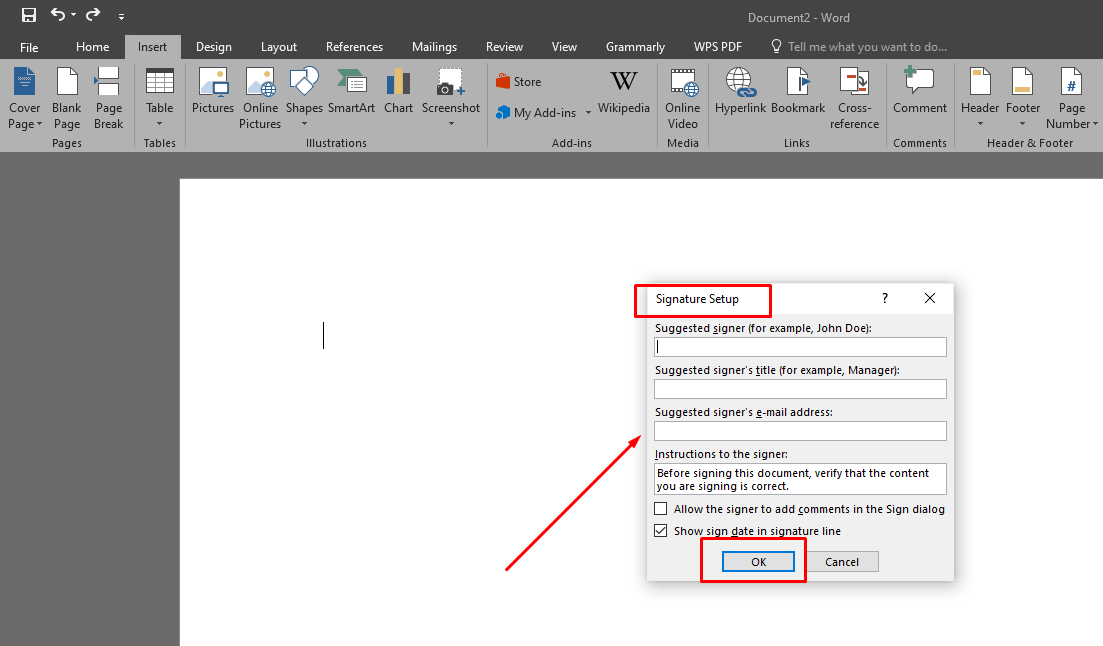Screen dimensions: 1103x646
Task: Insert a Blank Page
Action: (x=66, y=97)
